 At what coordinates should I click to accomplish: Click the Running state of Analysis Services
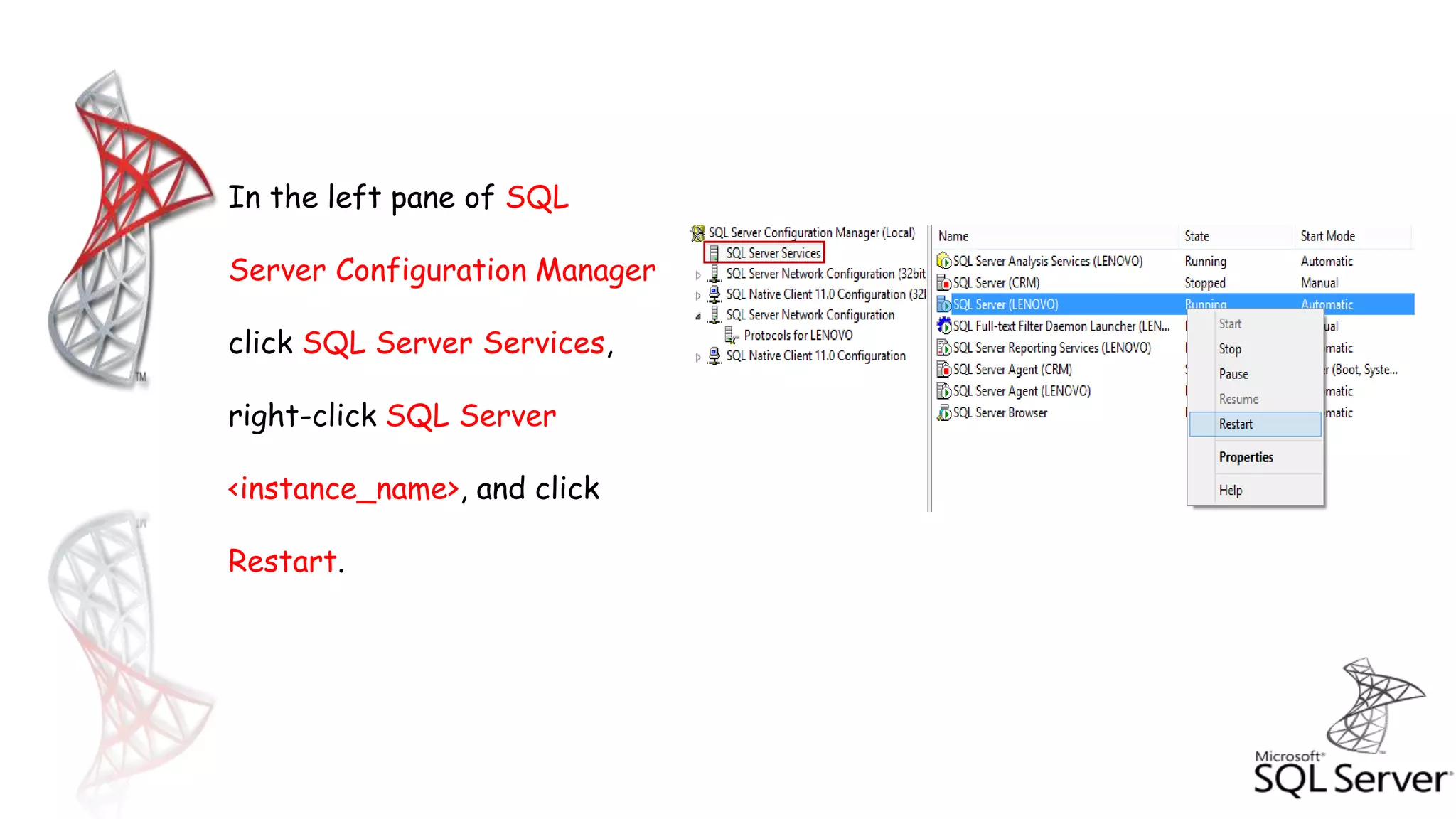pos(1205,261)
